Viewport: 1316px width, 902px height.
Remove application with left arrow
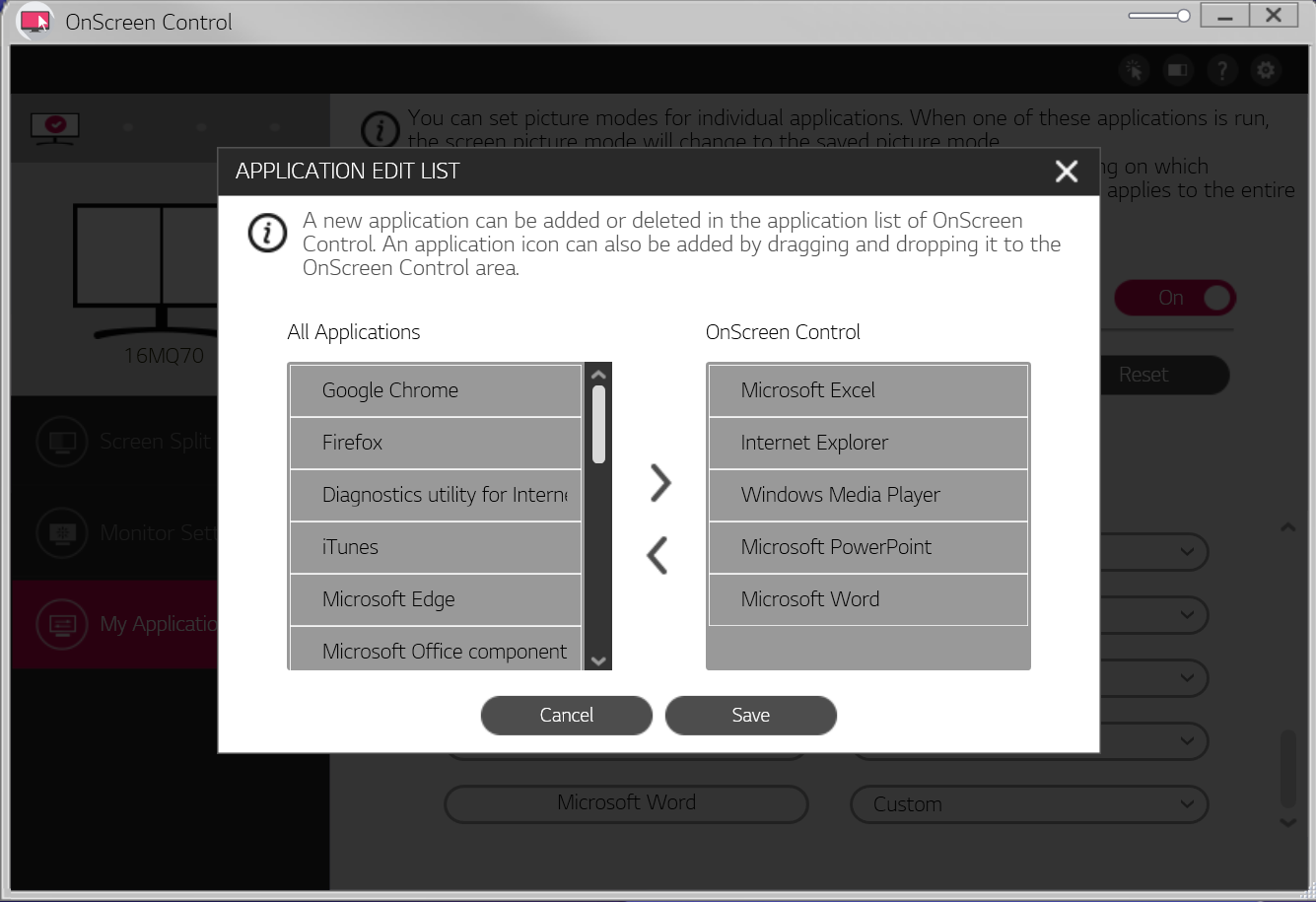[x=658, y=555]
